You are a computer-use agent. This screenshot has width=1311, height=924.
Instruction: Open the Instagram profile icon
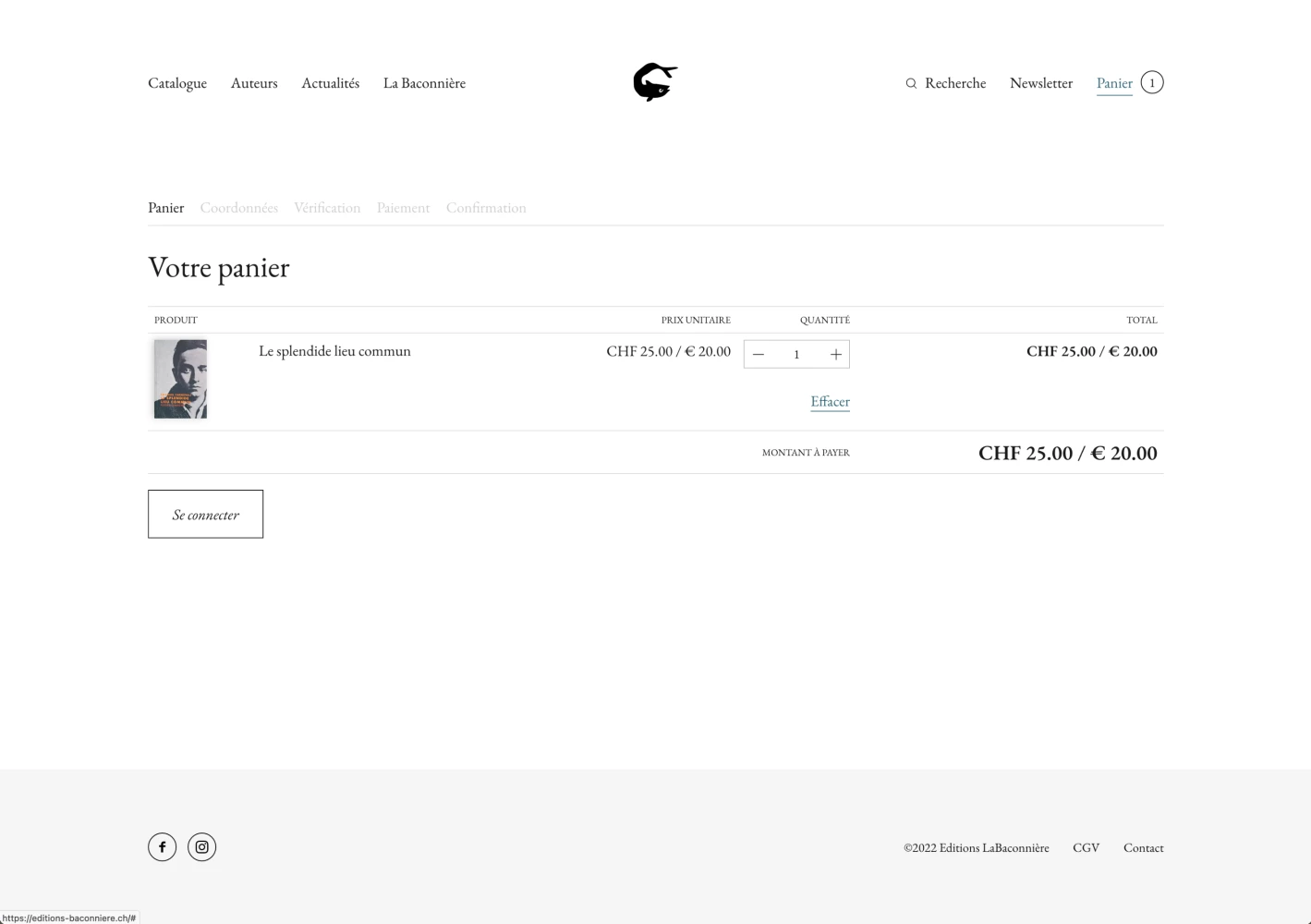click(x=201, y=847)
